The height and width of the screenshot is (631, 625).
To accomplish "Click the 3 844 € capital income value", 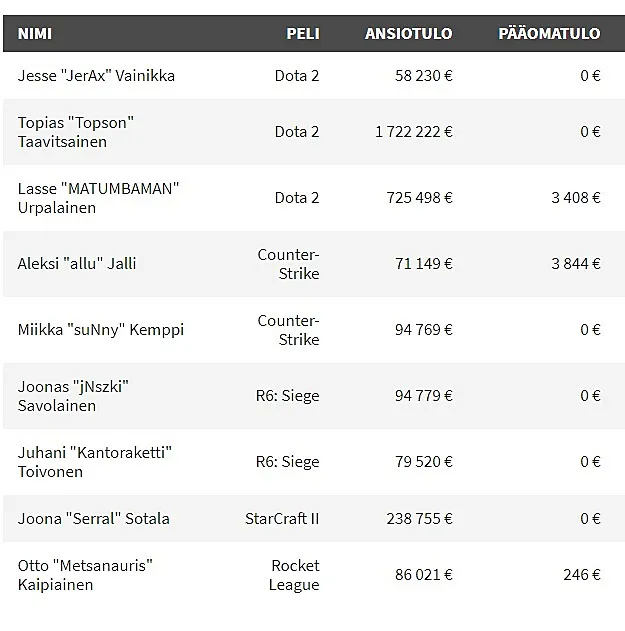I will (x=575, y=264).
